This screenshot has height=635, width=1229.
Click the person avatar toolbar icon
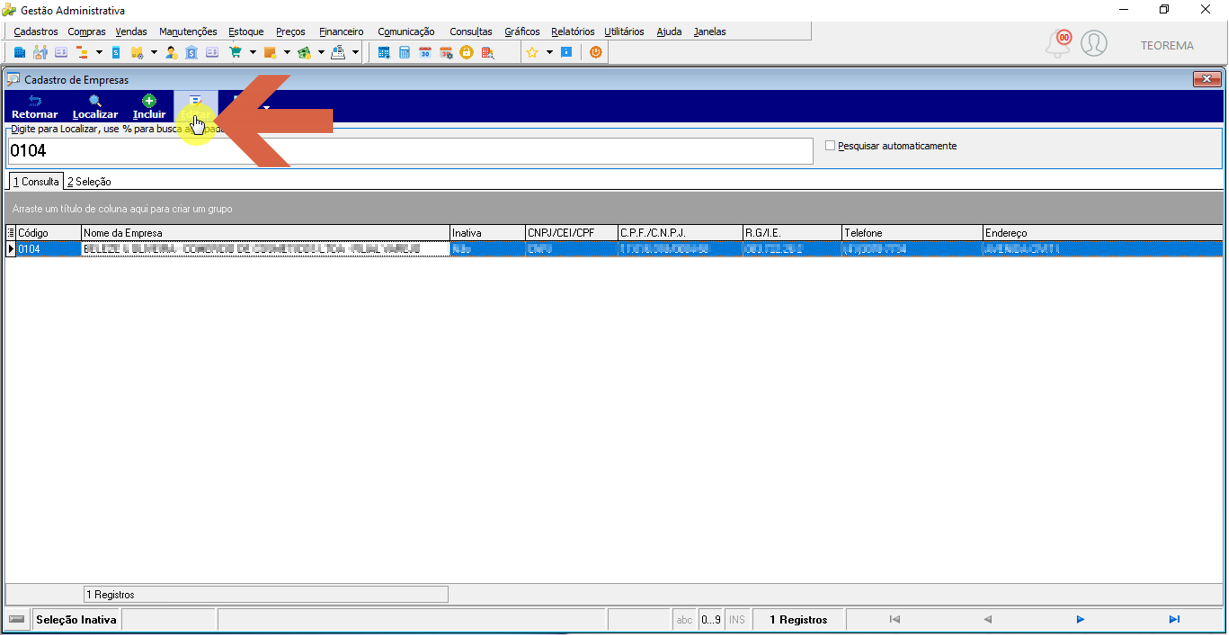click(x=171, y=52)
